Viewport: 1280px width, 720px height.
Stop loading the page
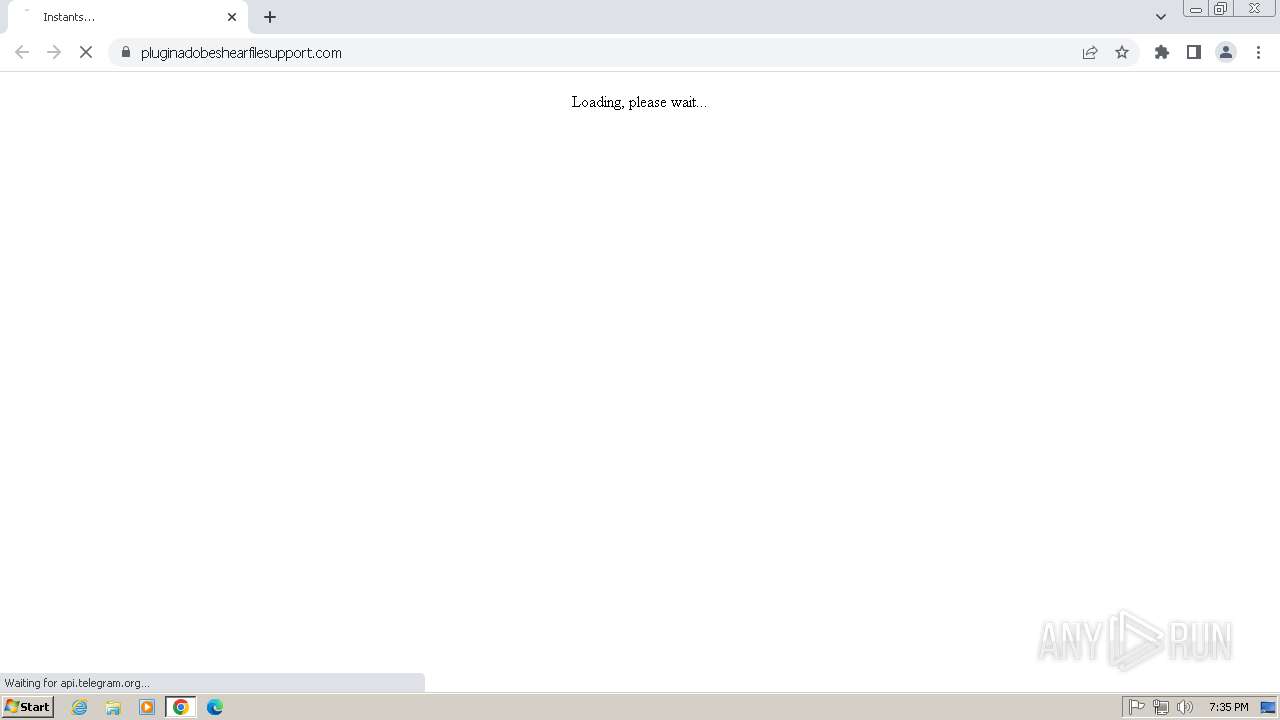(86, 52)
